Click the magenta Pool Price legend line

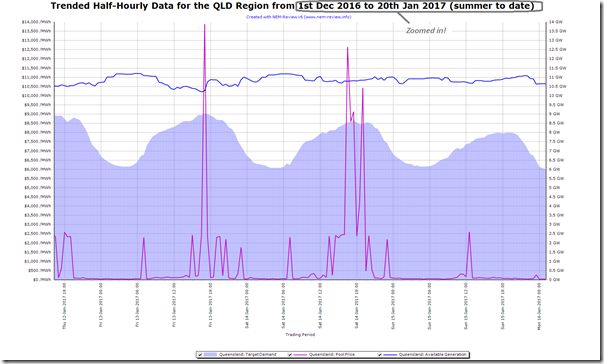[x=300, y=355]
